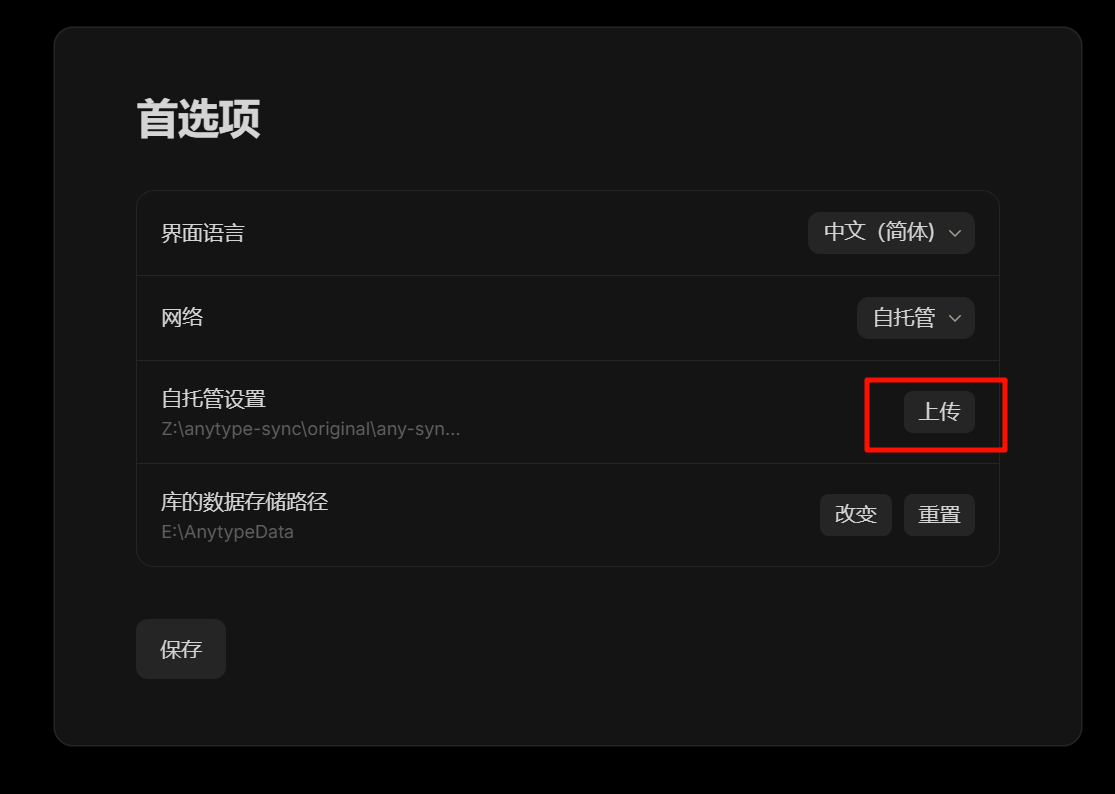Click the 改变 button for storage path

[855, 515]
